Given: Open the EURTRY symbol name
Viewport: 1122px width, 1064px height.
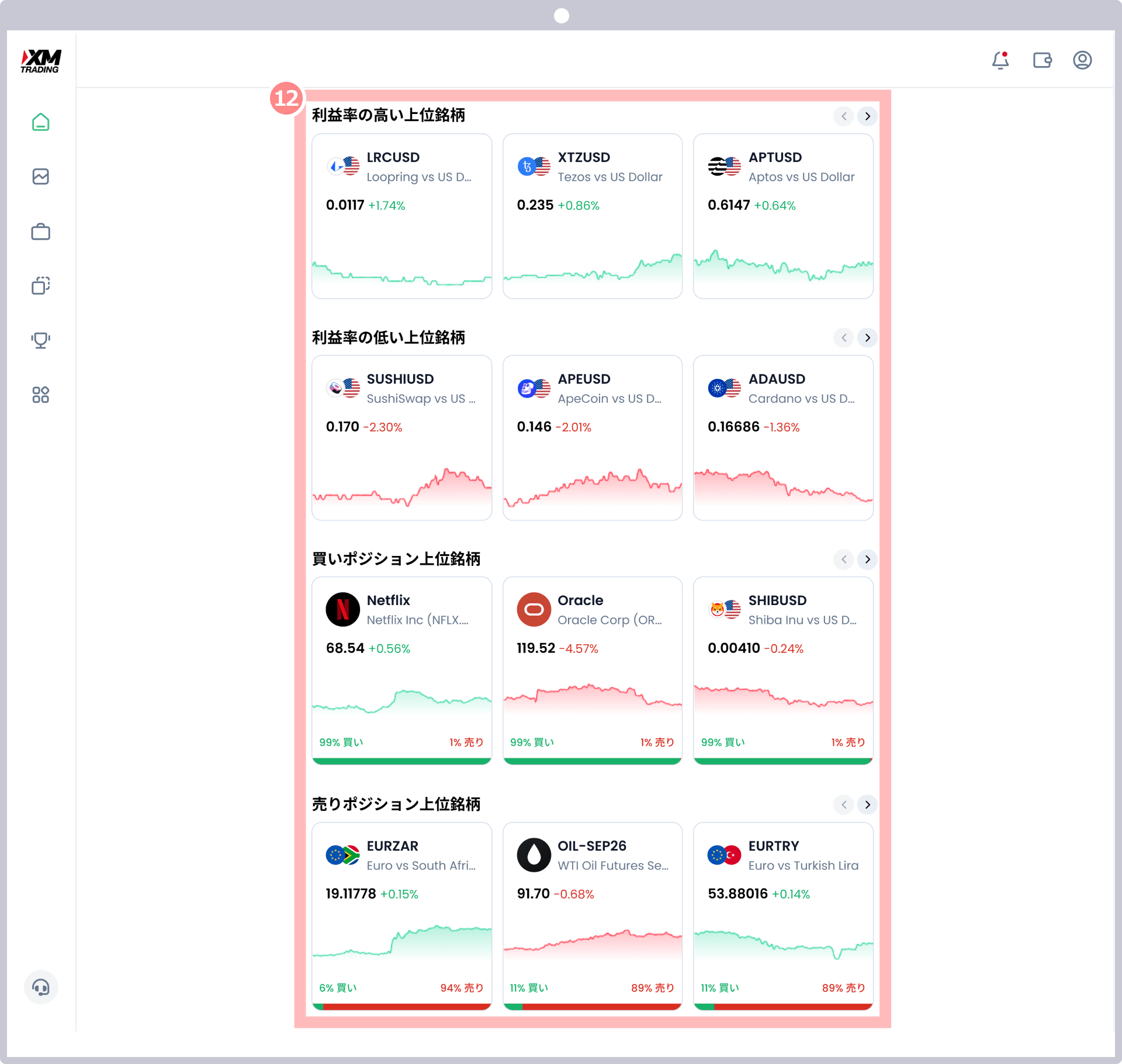Looking at the screenshot, I should point(774,846).
